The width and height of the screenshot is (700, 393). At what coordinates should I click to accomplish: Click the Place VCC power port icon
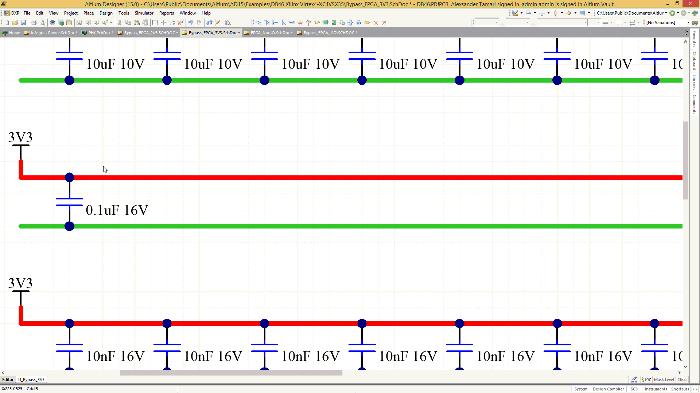(x=308, y=22)
